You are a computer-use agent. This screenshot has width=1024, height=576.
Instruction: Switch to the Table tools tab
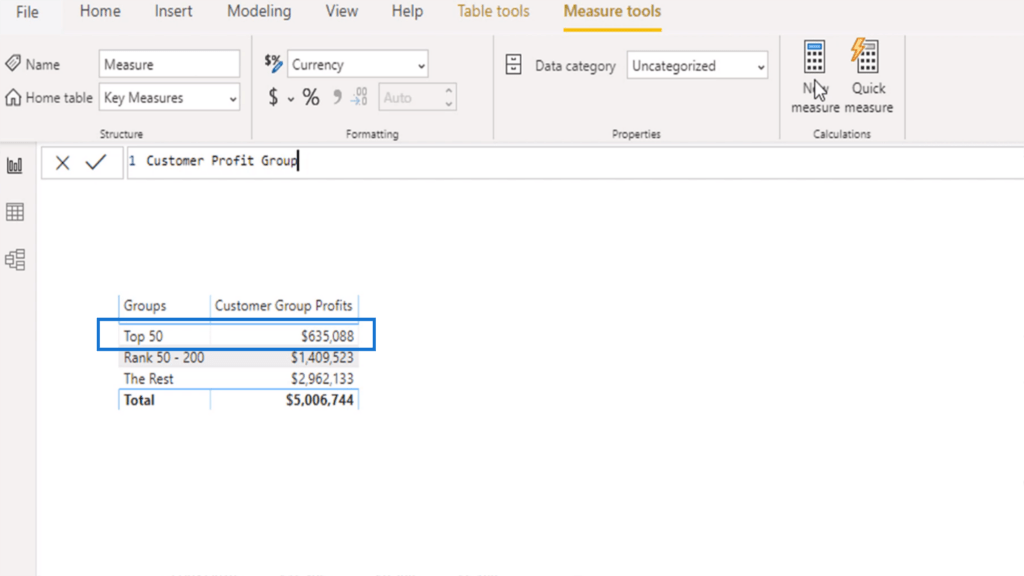(x=493, y=11)
